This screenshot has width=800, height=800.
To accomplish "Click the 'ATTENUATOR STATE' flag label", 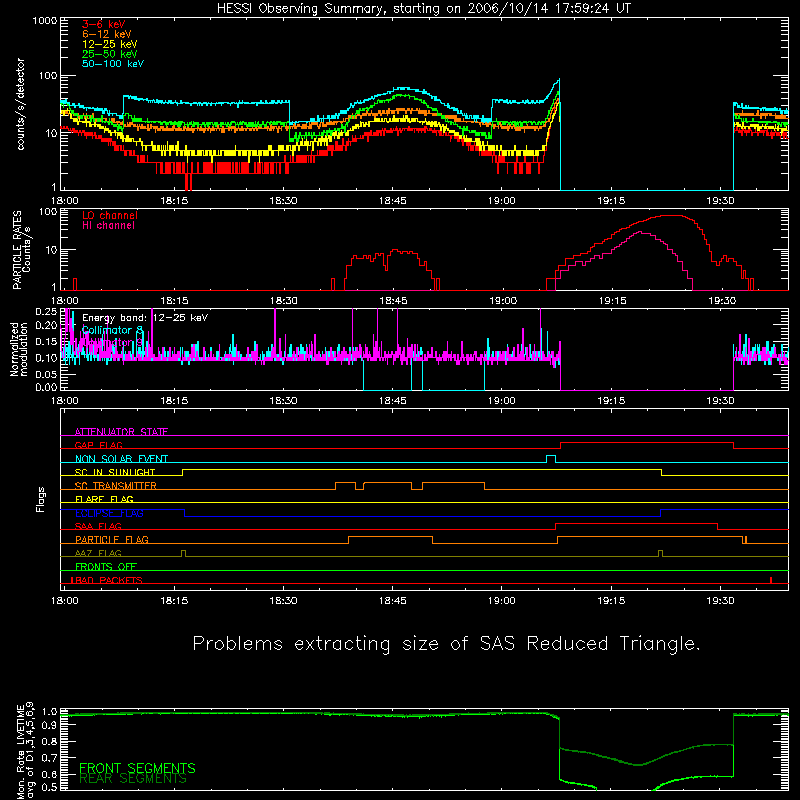I will pyautogui.click(x=121, y=432).
